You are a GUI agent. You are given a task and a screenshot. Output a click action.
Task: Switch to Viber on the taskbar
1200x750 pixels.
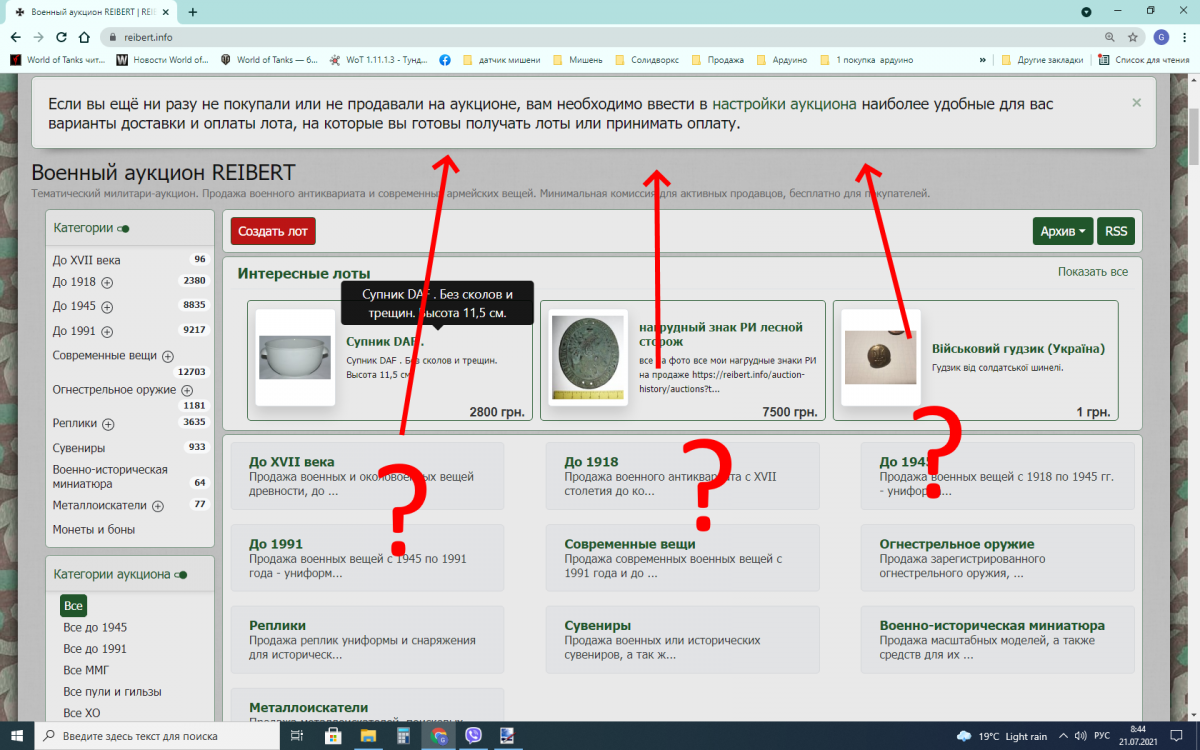[x=473, y=735]
